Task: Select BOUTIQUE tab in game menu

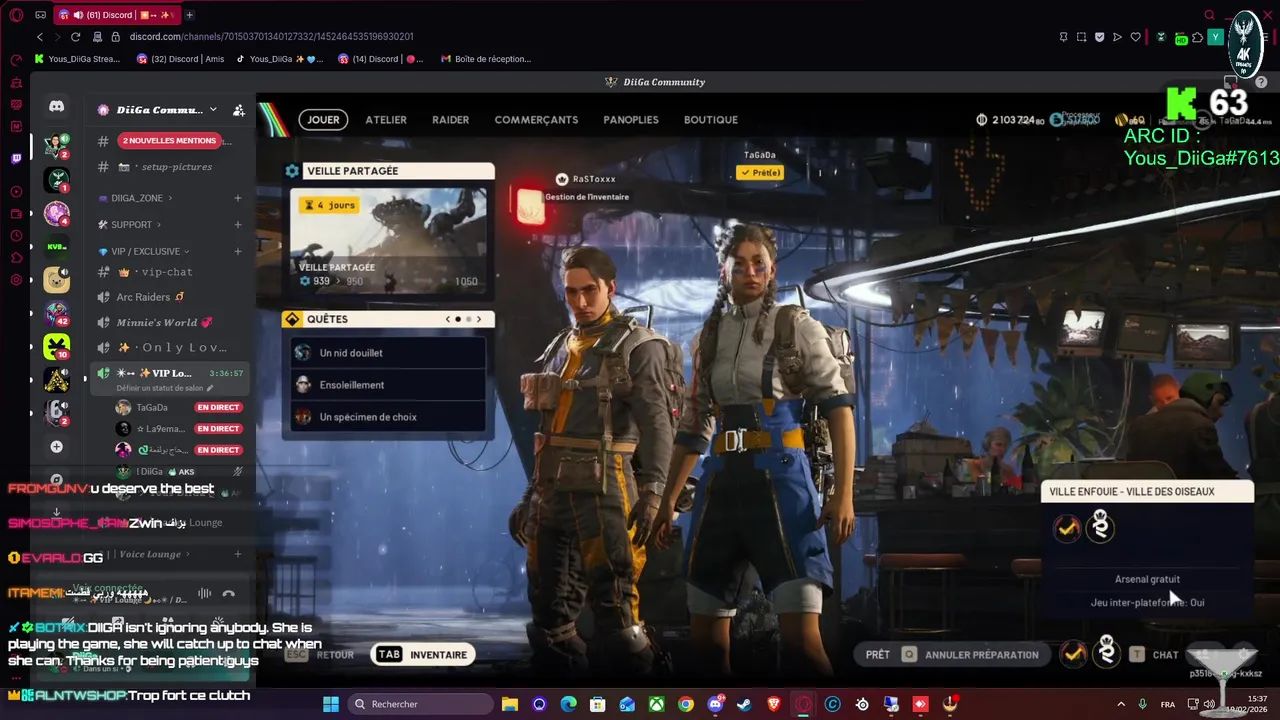Action: [x=711, y=120]
